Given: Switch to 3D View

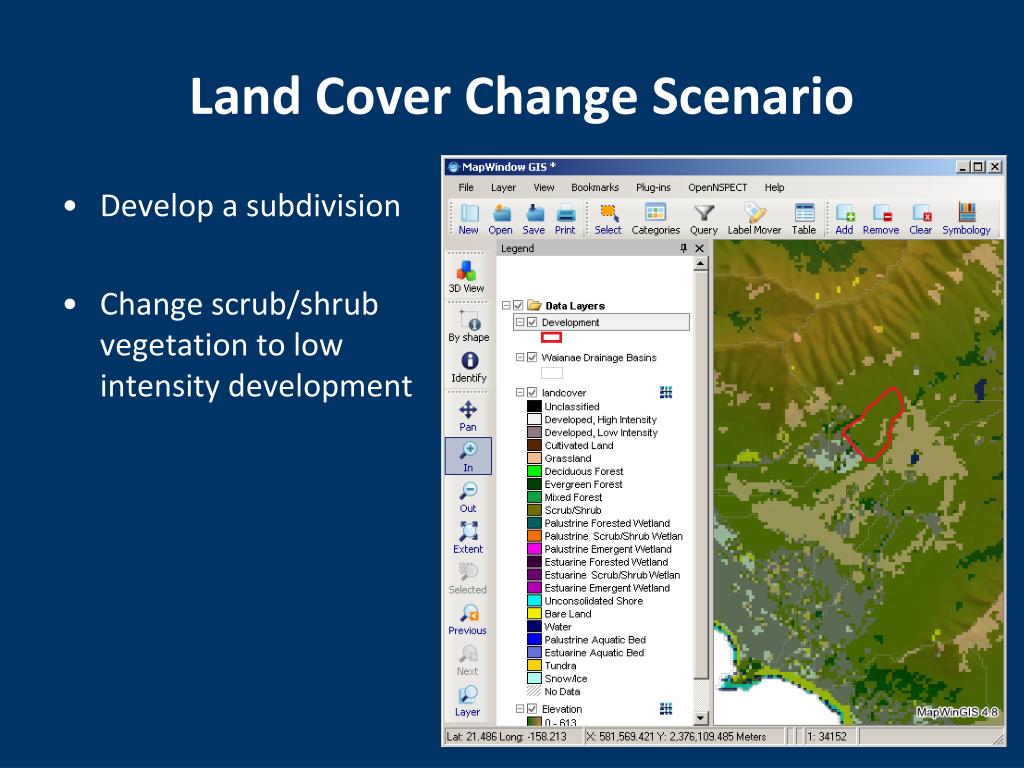Looking at the screenshot, I should click(466, 276).
